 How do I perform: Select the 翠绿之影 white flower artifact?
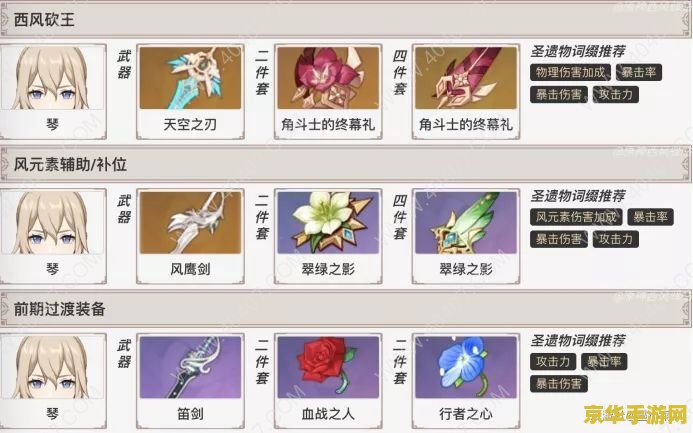328,222
